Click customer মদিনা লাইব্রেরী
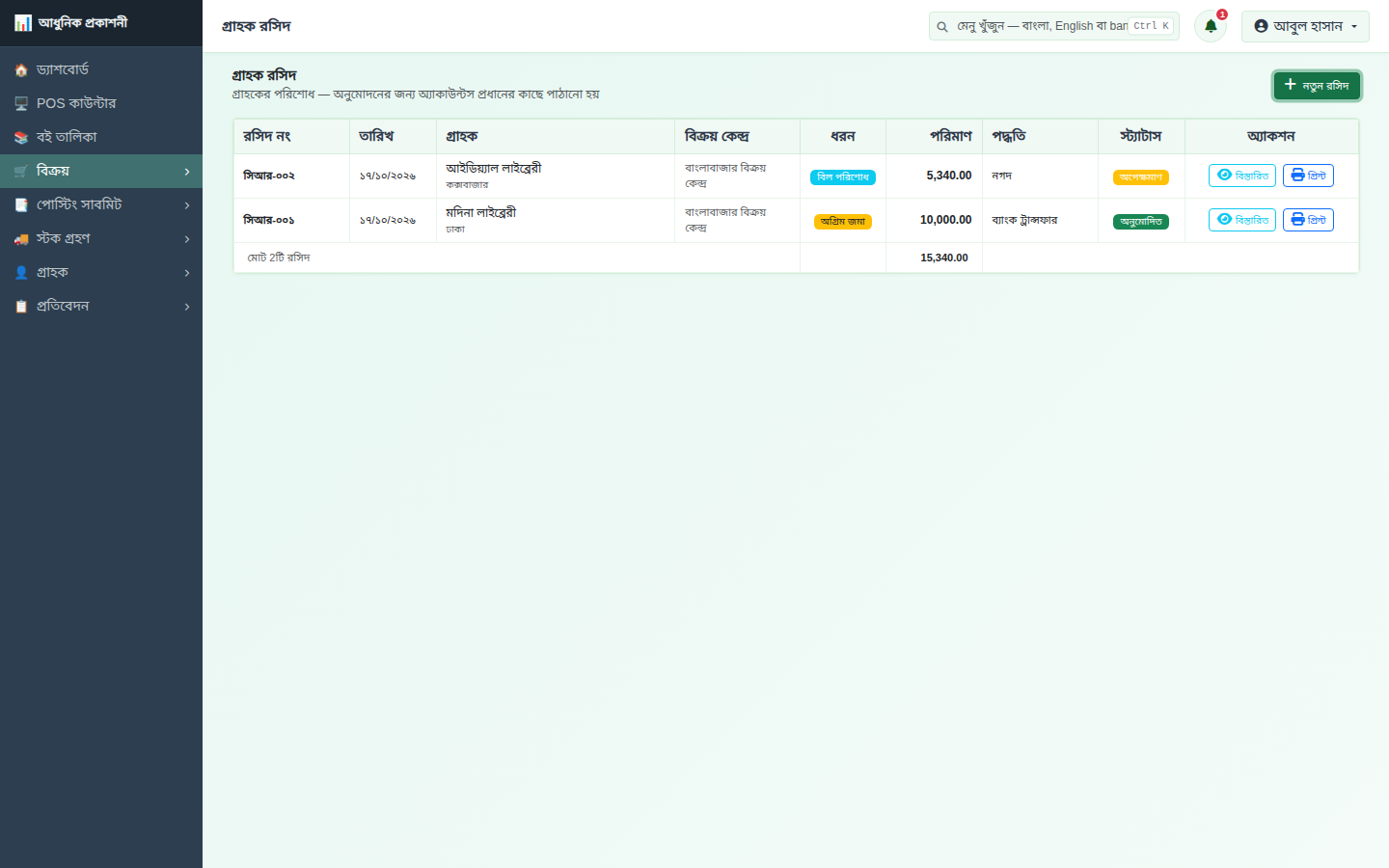1389x868 pixels. tap(481, 213)
